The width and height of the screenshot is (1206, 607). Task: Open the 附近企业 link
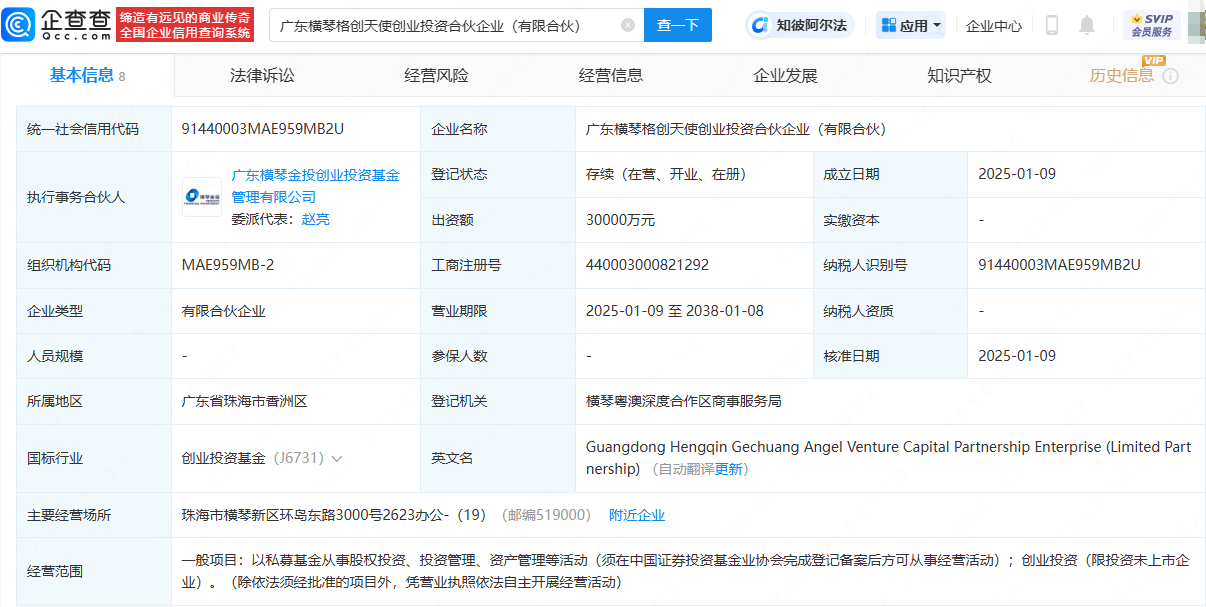coord(637,515)
